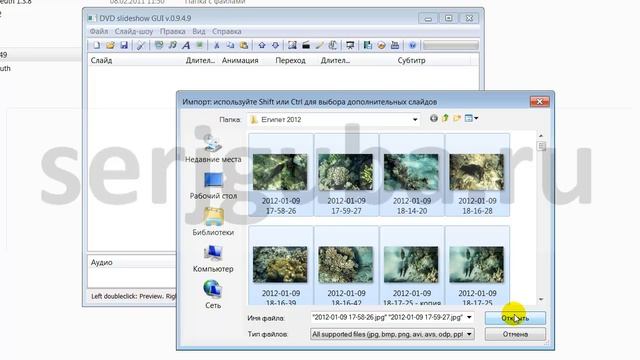Click the Анимация column header

[x=240, y=60]
